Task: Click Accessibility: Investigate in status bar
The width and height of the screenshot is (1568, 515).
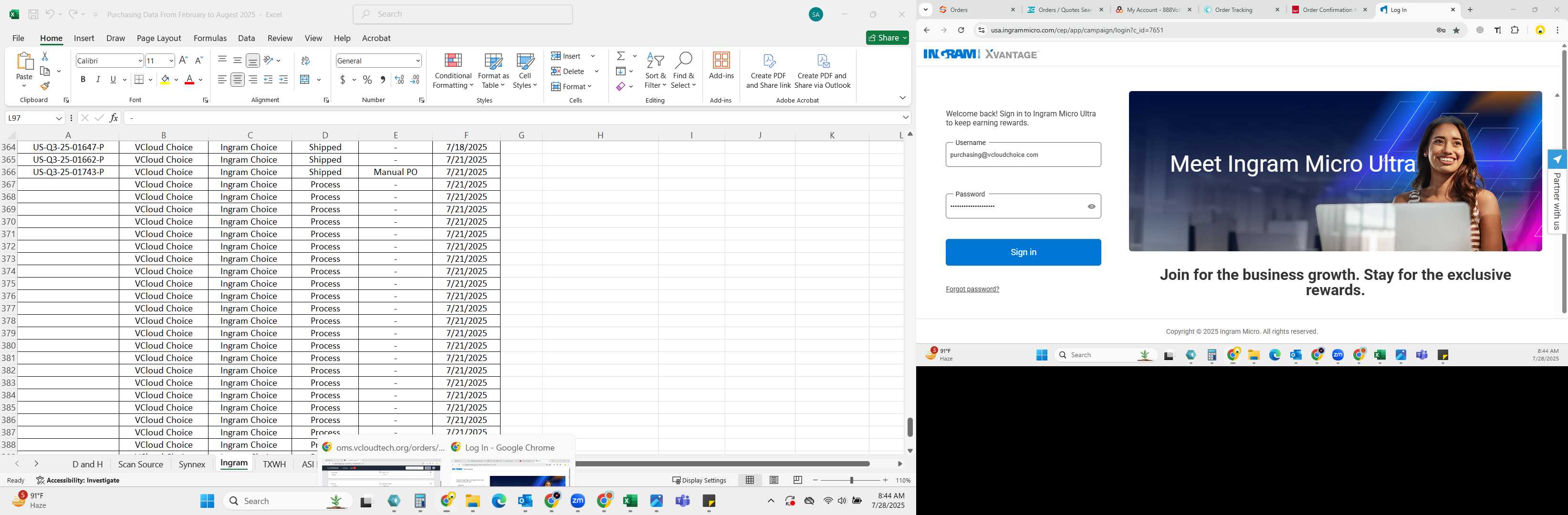Action: [x=78, y=480]
